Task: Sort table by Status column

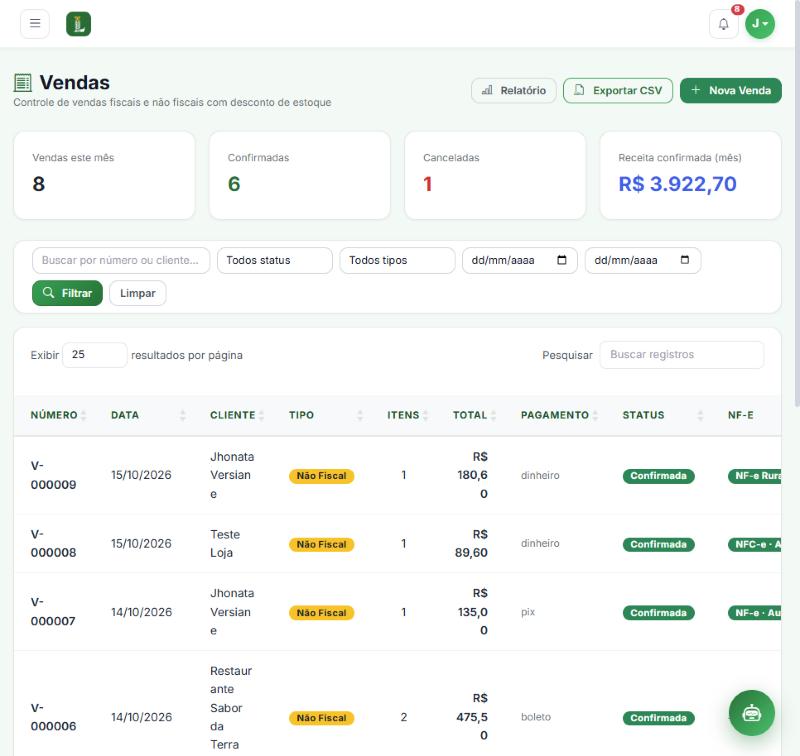Action: pos(663,415)
